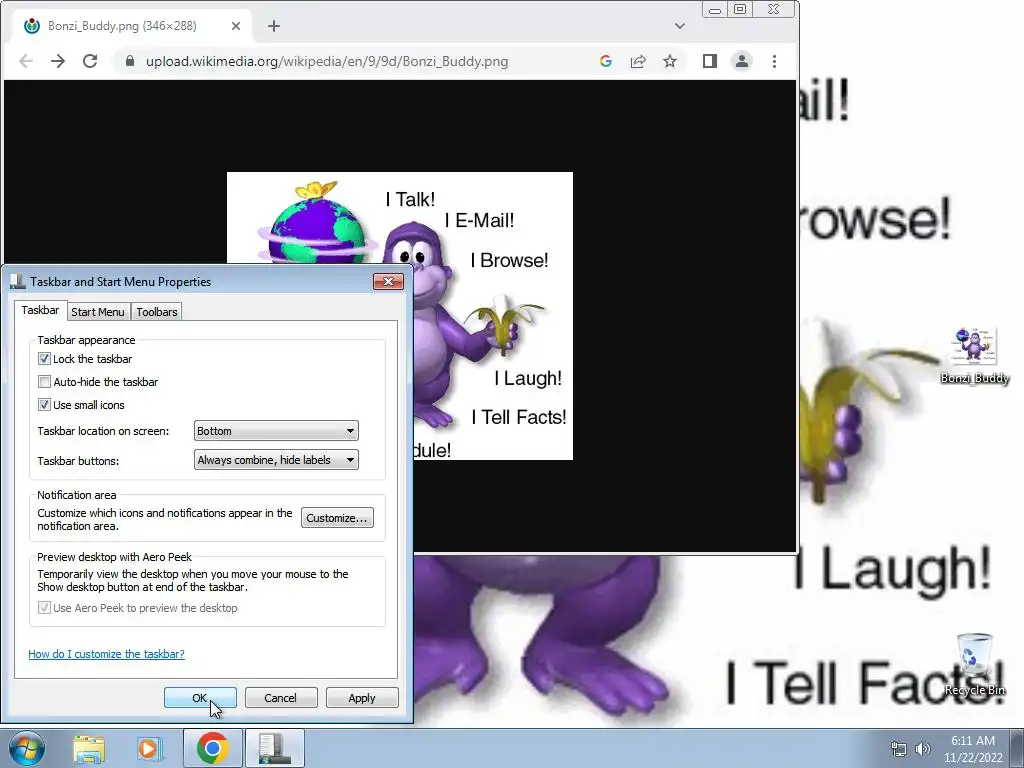The image size is (1024, 768).
Task: Open a new Chrome tab
Action: (274, 26)
